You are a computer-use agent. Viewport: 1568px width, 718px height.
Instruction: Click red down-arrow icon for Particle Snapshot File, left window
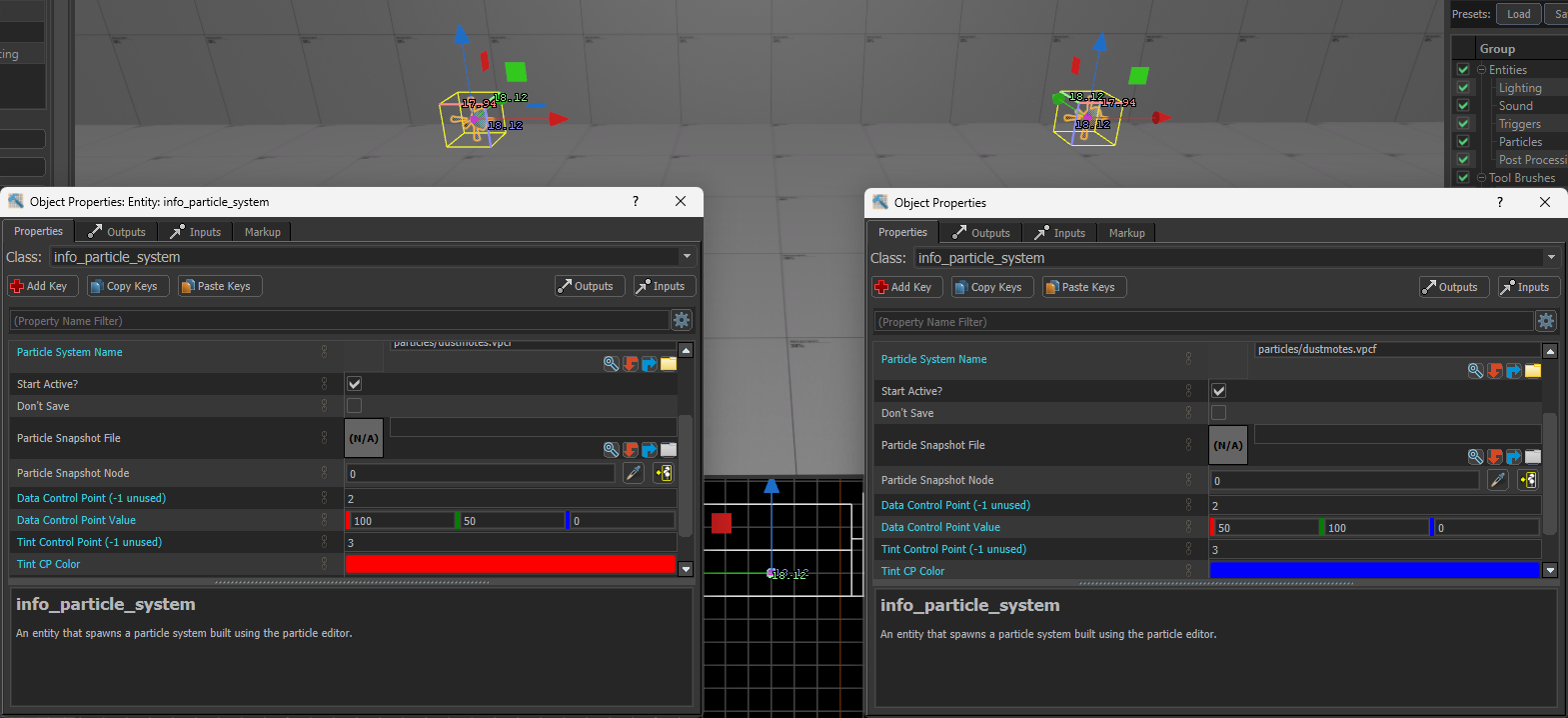[x=631, y=450]
